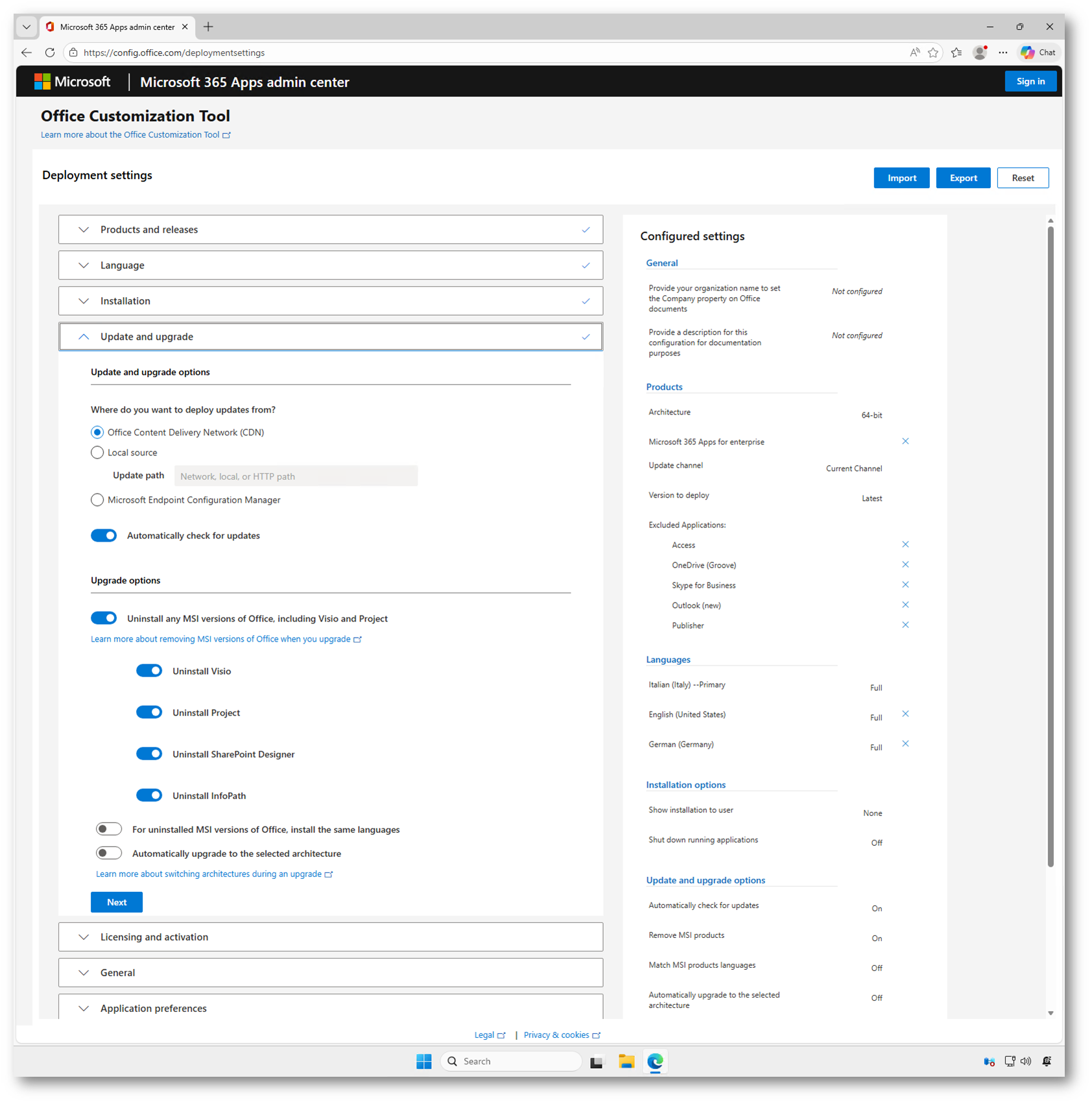This screenshot has height=1104, width=1092.
Task: Click the Update path input field
Action: pyautogui.click(x=296, y=475)
